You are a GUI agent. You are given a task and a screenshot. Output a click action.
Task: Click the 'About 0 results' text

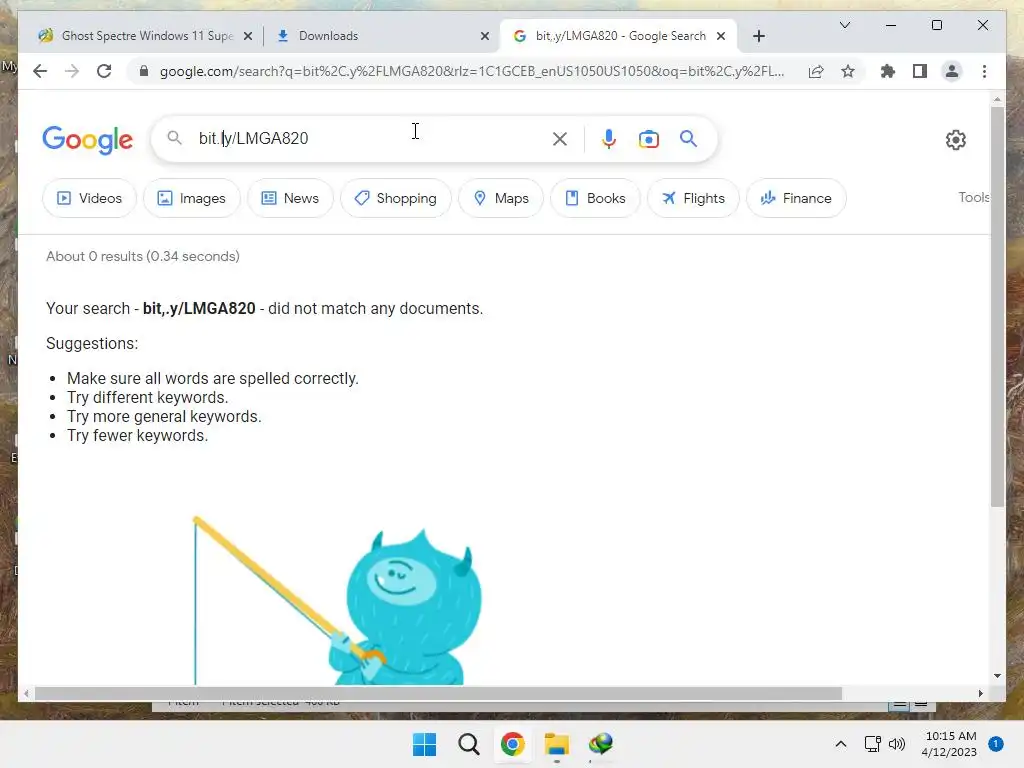coord(143,256)
